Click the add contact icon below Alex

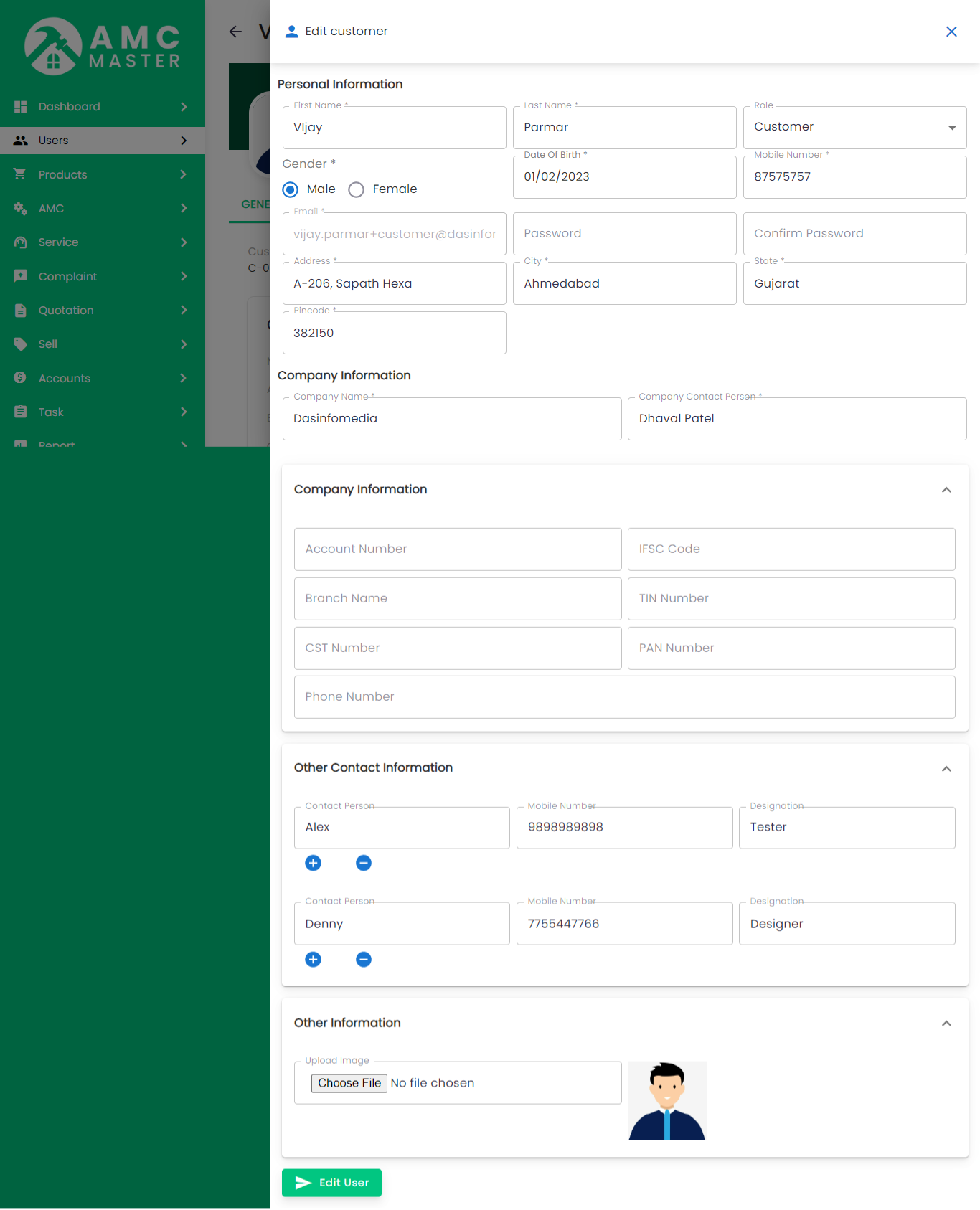click(313, 863)
